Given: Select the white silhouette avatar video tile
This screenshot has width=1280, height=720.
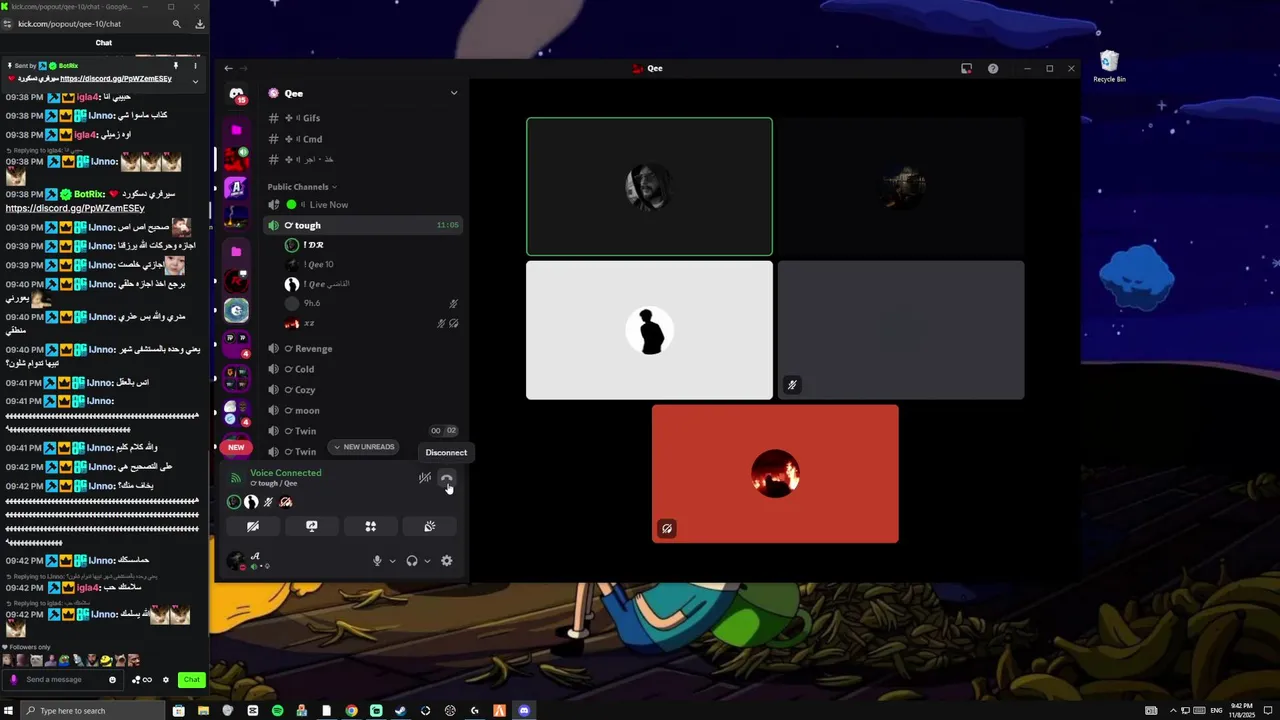Looking at the screenshot, I should coord(649,330).
